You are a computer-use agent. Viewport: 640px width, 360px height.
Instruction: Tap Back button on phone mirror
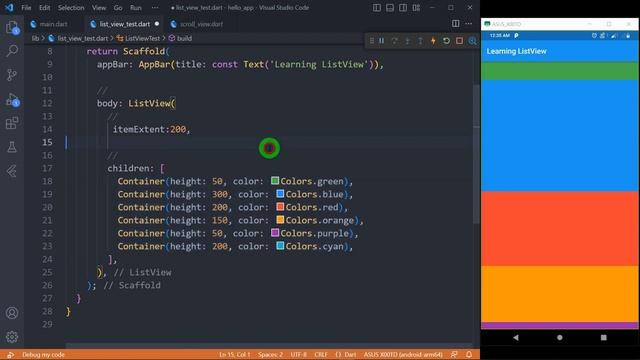[x=516, y=338]
